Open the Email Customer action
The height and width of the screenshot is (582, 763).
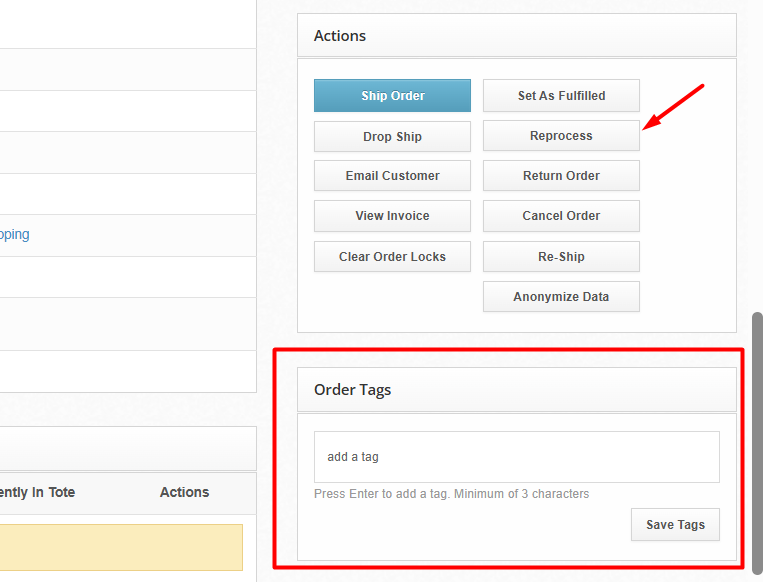392,176
